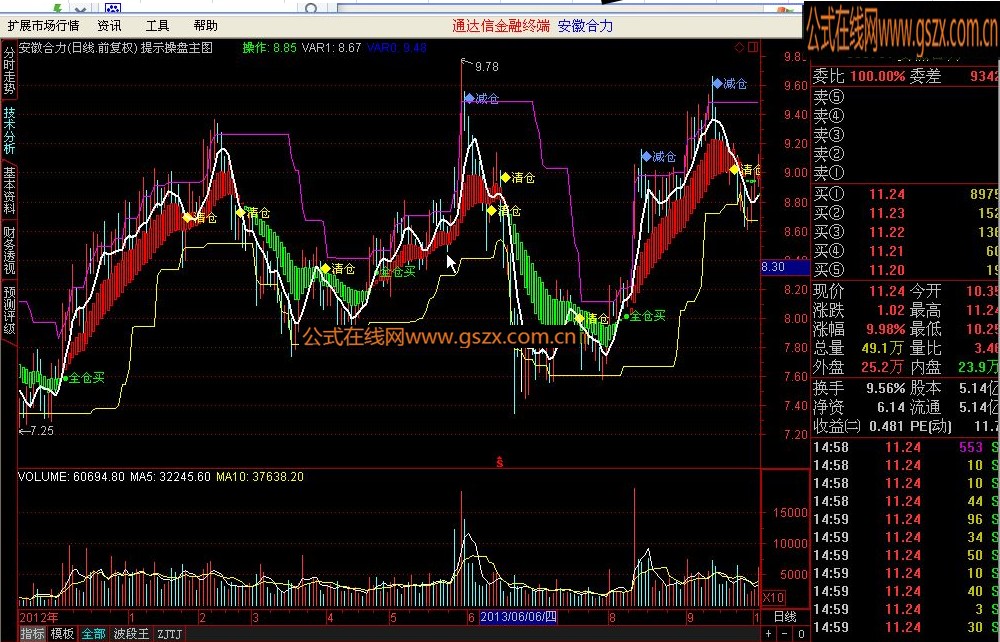Click the minus zoom-out button below 日线
Image resolution: width=1000 pixels, height=642 pixels.
tap(786, 634)
